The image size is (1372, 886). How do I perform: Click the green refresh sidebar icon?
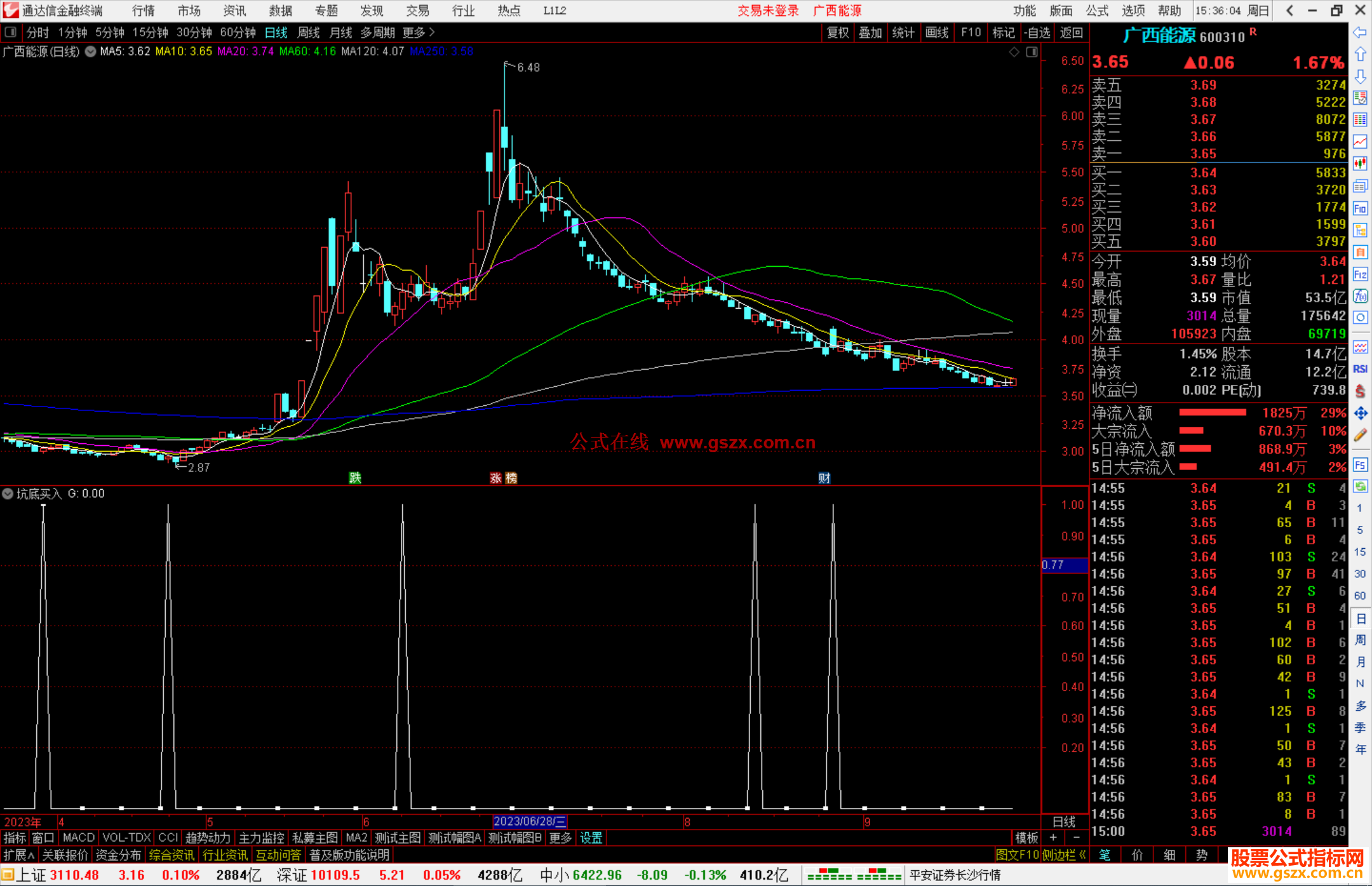click(x=1360, y=487)
